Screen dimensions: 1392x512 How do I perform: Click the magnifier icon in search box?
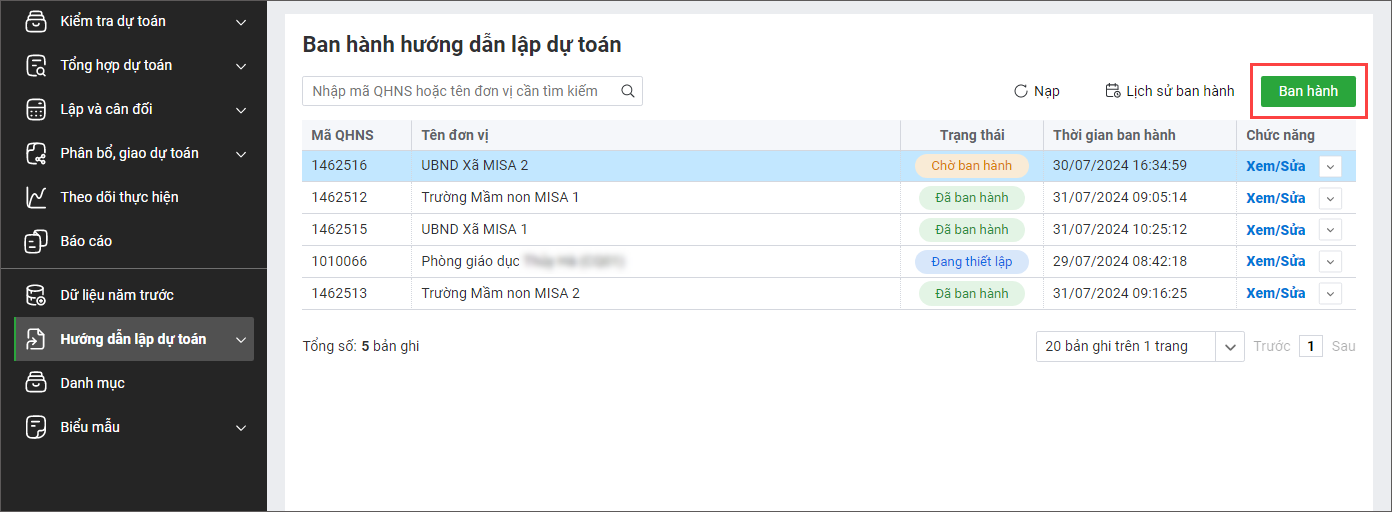click(628, 91)
